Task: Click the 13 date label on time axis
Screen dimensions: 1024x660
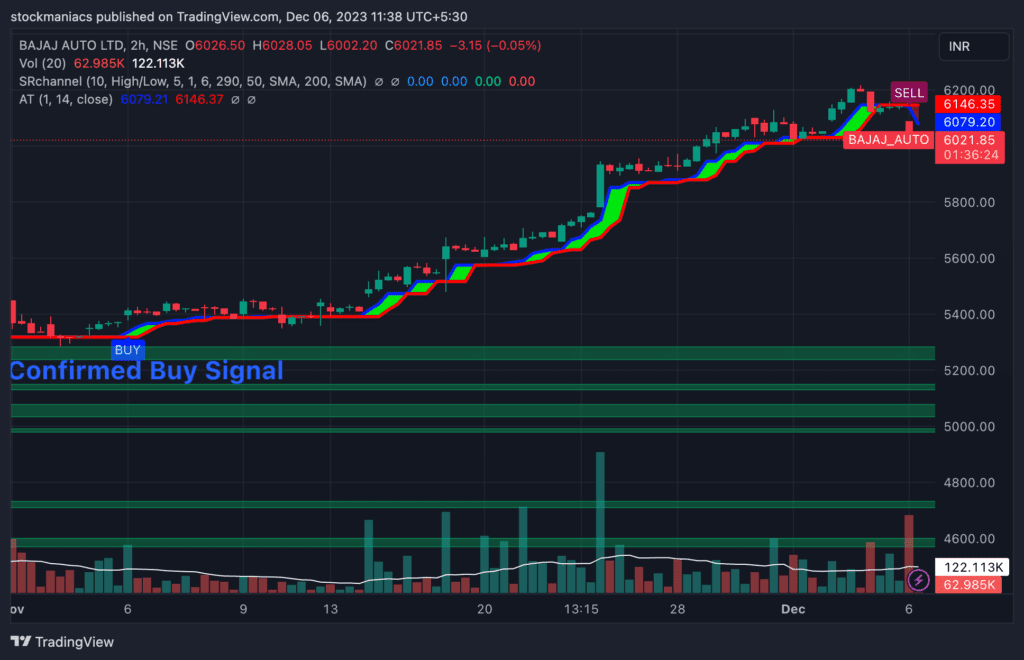Action: [x=330, y=609]
